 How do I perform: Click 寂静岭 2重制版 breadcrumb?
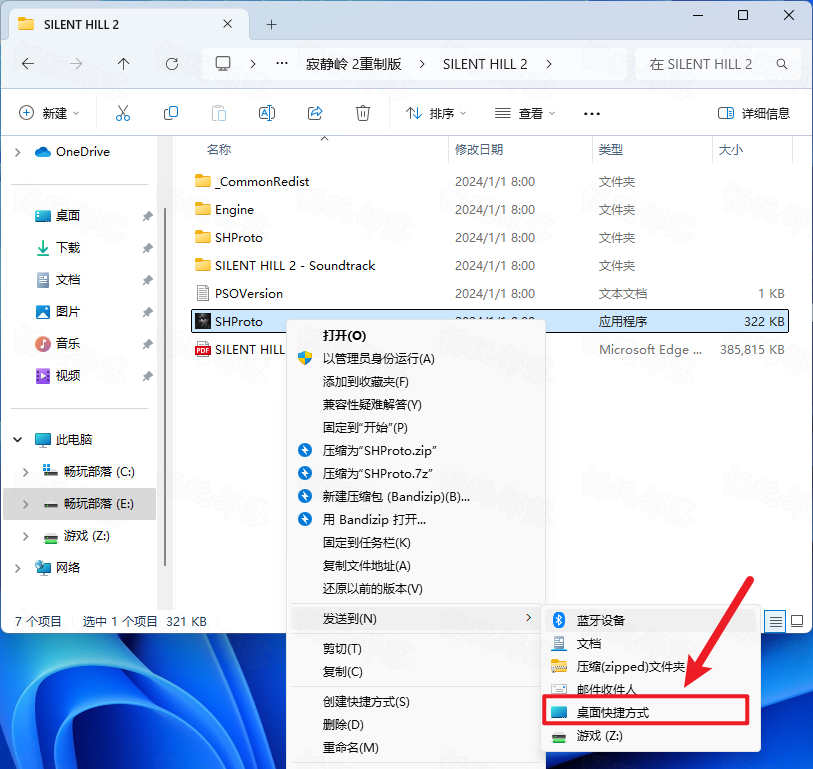point(354,64)
